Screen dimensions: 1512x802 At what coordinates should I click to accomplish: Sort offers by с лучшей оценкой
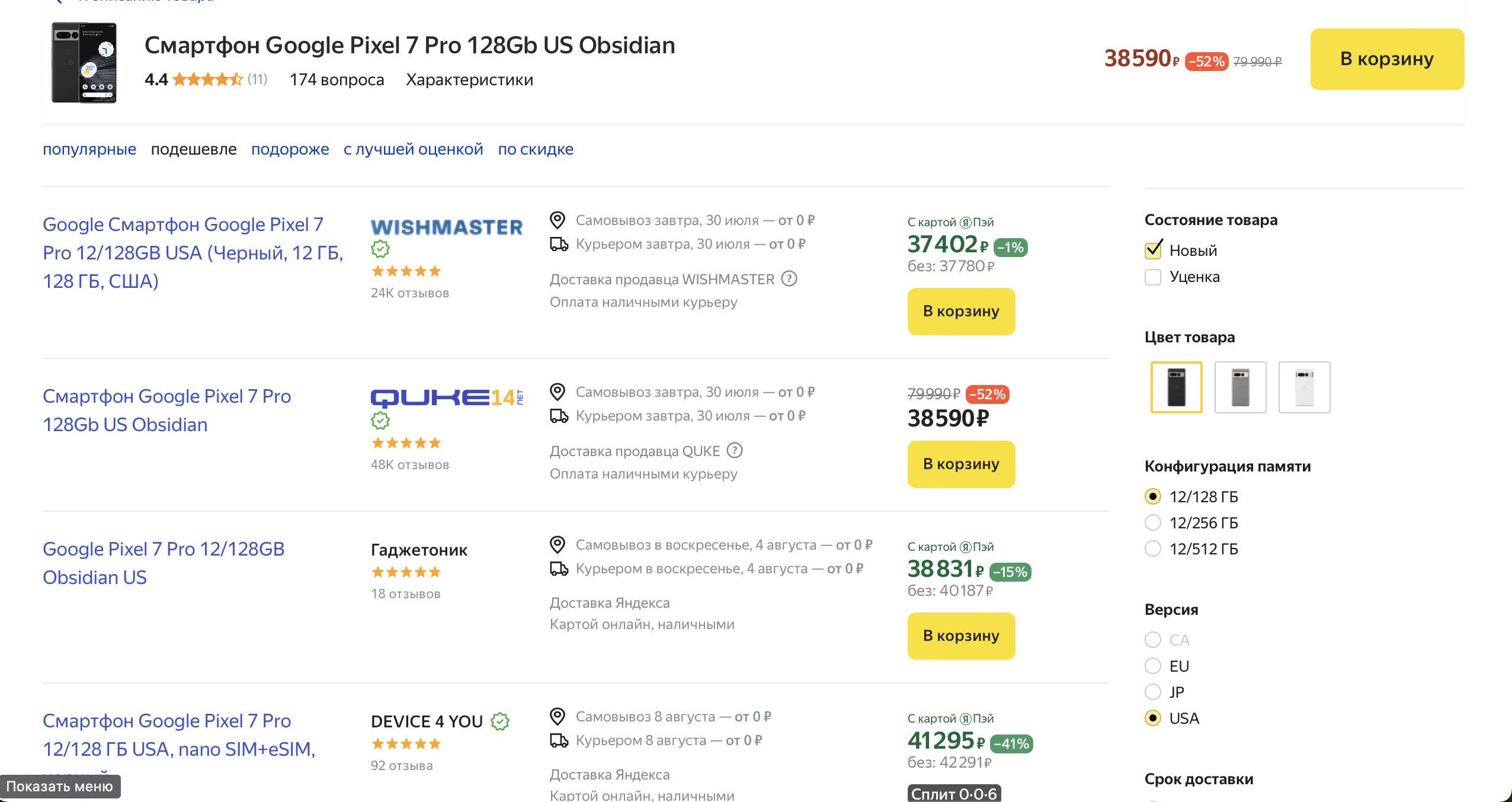(414, 149)
